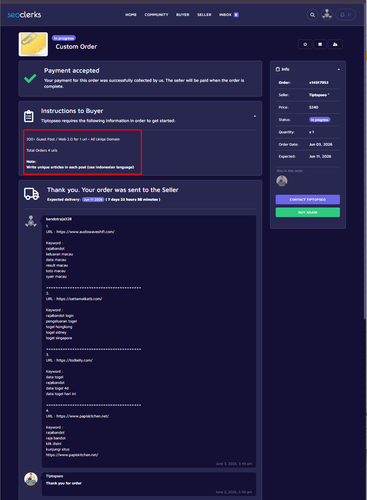The image size is (367, 500).
Task: Open the audiowaveshifi.com URL in message
Action: (x=85, y=232)
